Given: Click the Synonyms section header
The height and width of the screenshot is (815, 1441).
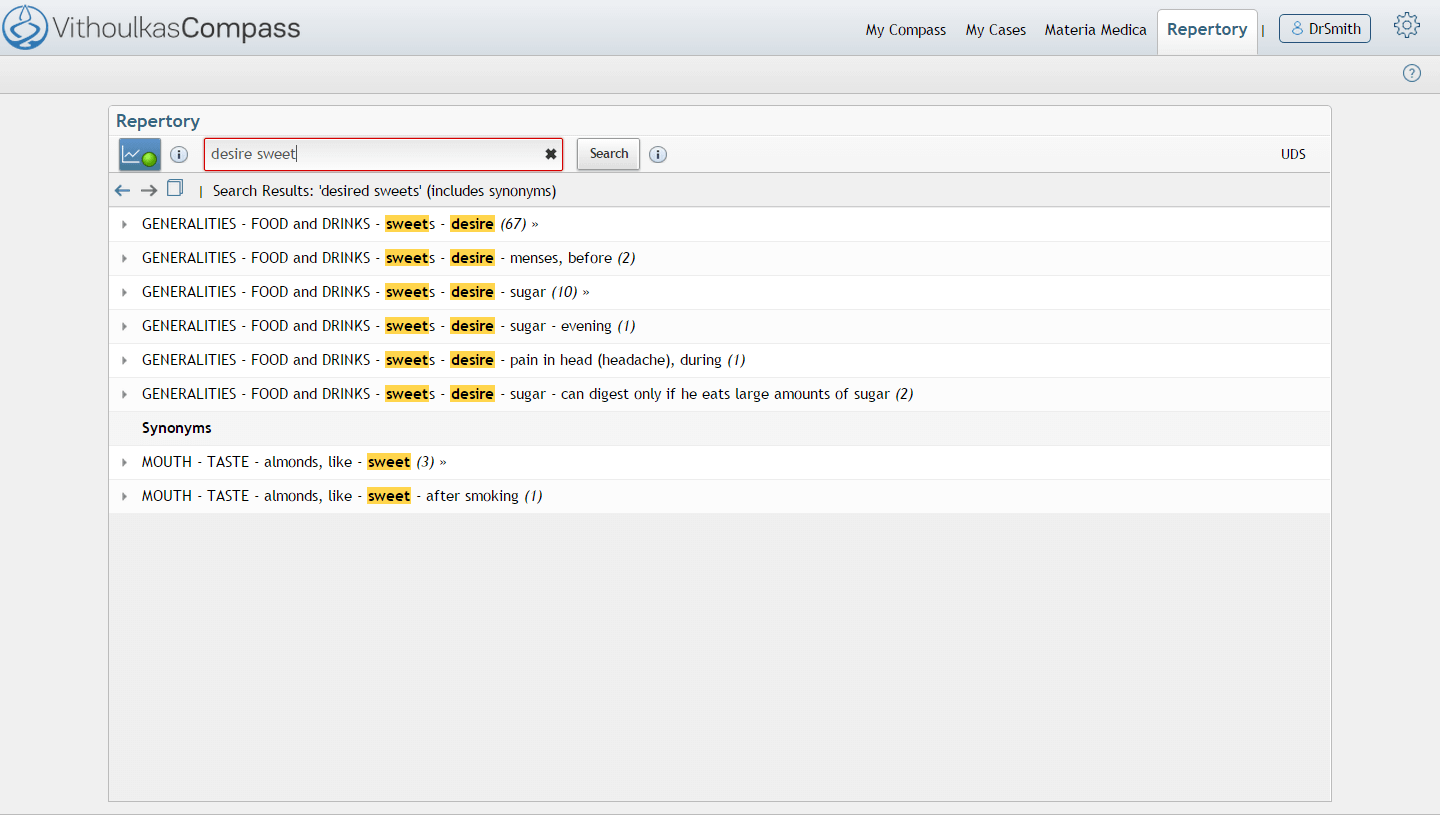Looking at the screenshot, I should 177,428.
